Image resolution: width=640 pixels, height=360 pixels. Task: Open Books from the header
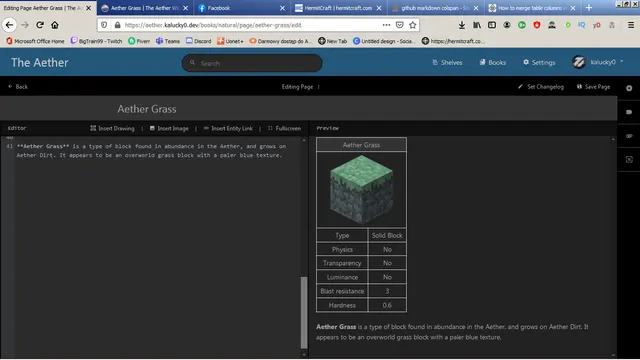click(x=493, y=62)
